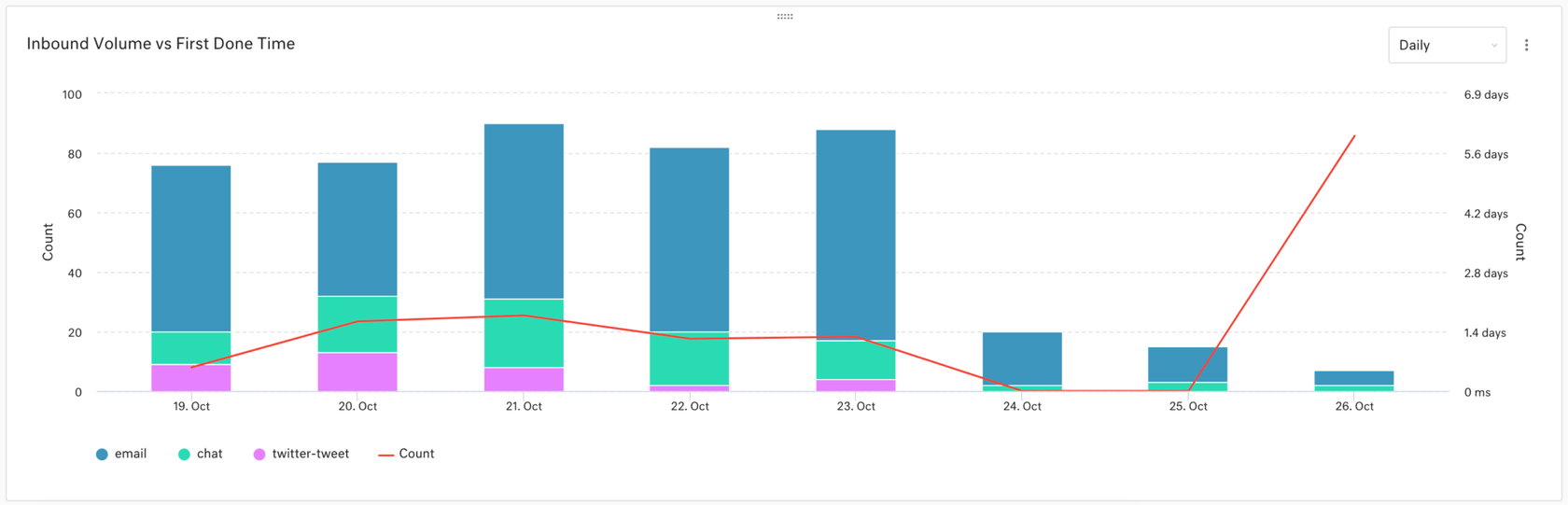Screen dimensions: 1568x505
Task: Click the purple twitter-tweet legend dot
Action: pyautogui.click(x=259, y=455)
